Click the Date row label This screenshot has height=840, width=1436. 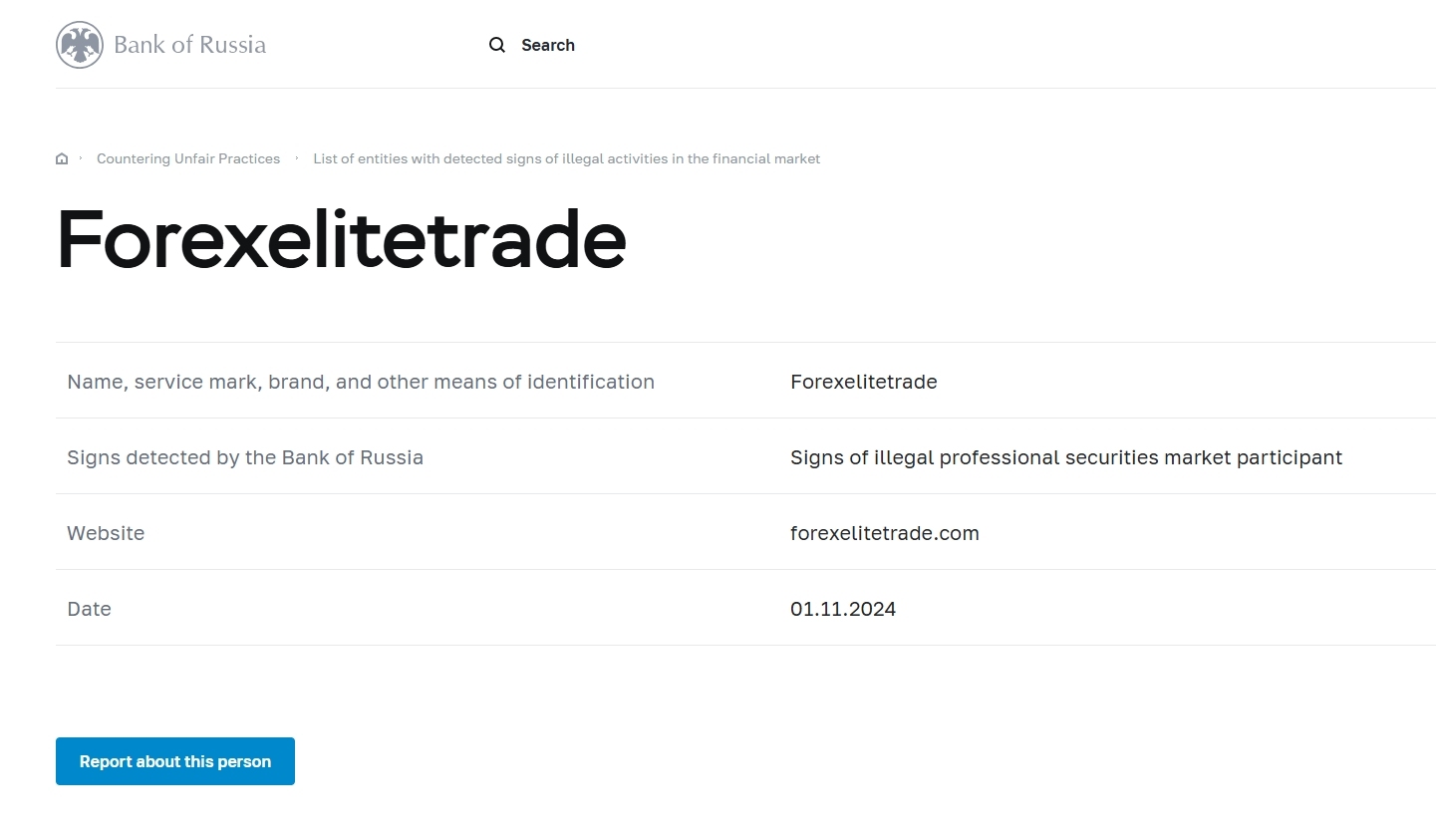[x=89, y=609]
